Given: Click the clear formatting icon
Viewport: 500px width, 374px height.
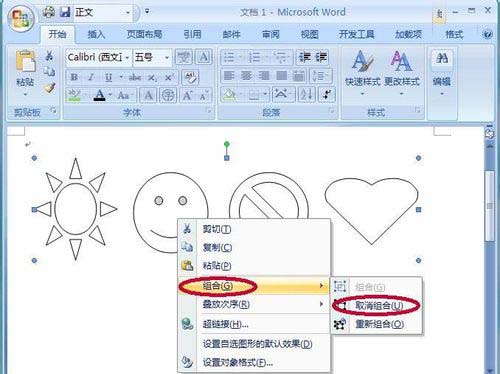Looking at the screenshot, I should 190,77.
